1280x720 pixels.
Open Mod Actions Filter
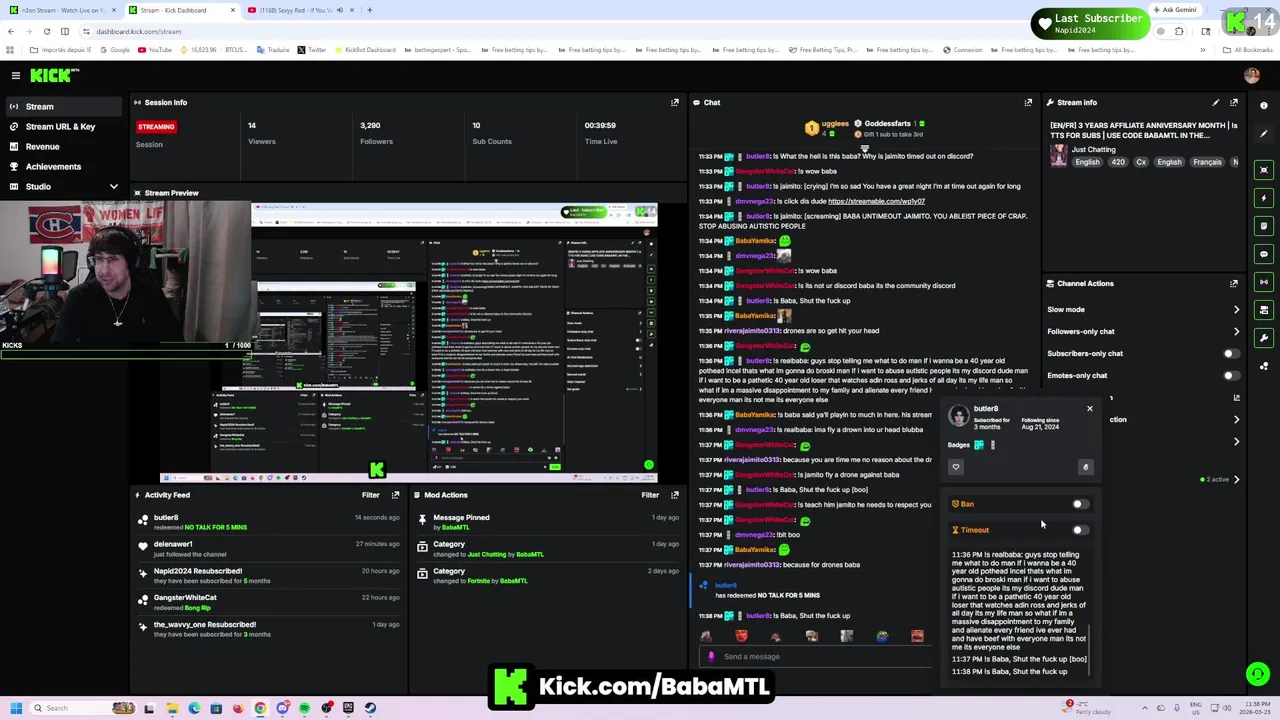(x=650, y=495)
